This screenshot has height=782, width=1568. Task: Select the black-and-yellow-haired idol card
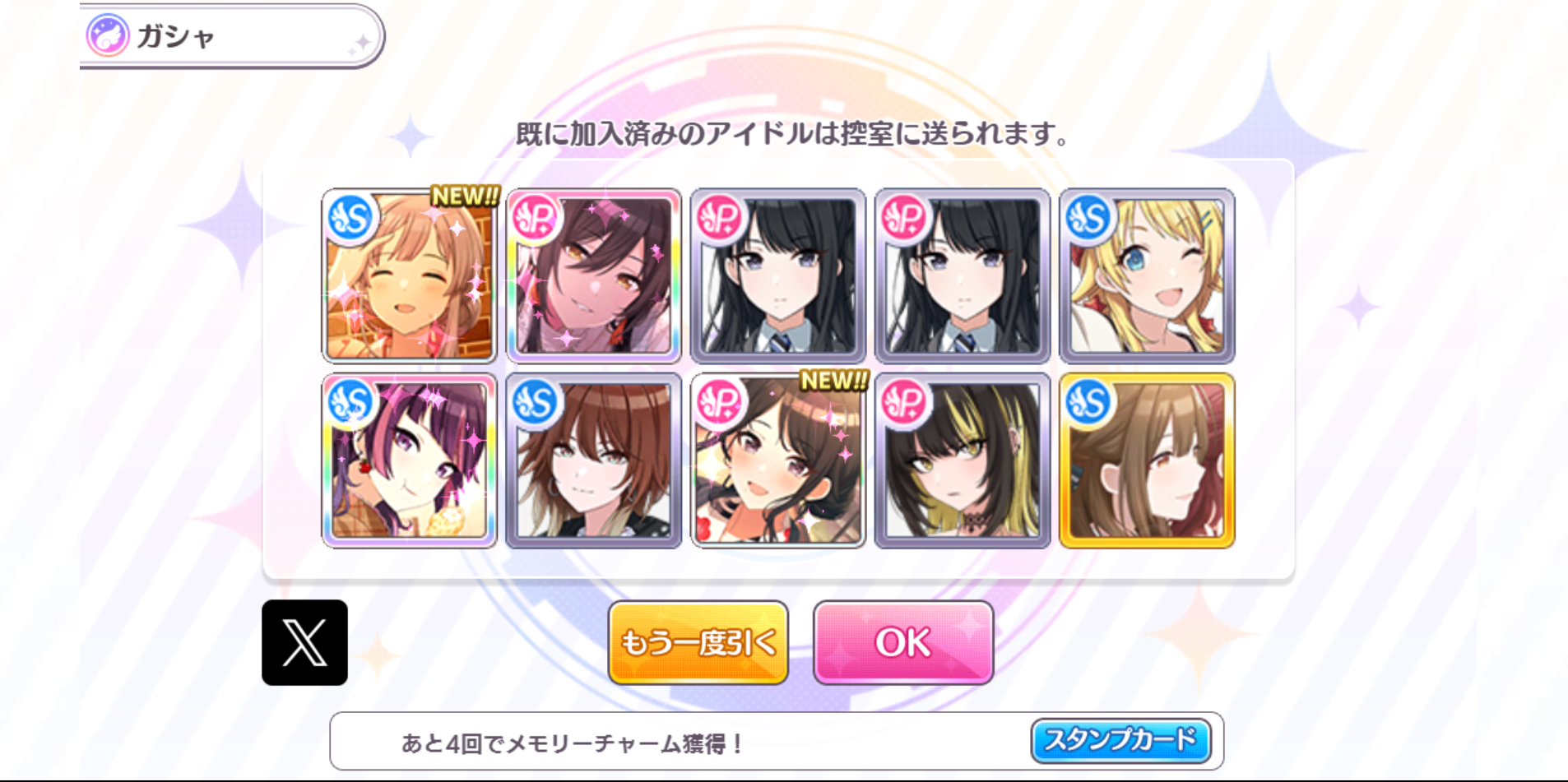963,460
